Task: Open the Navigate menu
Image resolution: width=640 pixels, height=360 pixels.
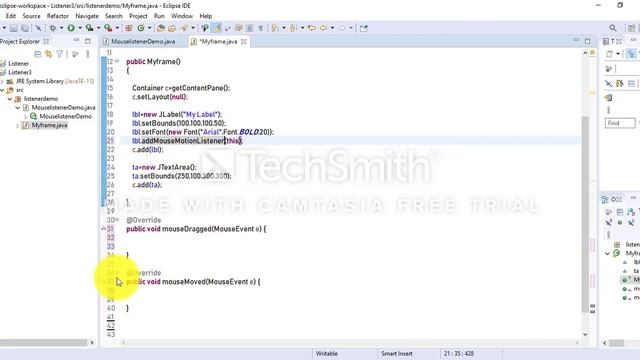Action: [87, 16]
